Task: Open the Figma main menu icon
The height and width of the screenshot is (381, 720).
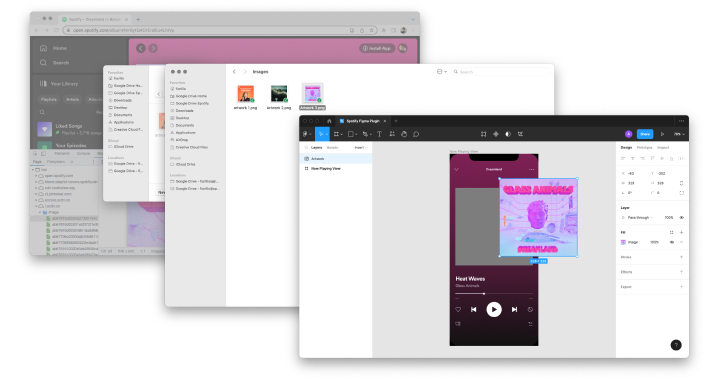Action: pos(305,134)
